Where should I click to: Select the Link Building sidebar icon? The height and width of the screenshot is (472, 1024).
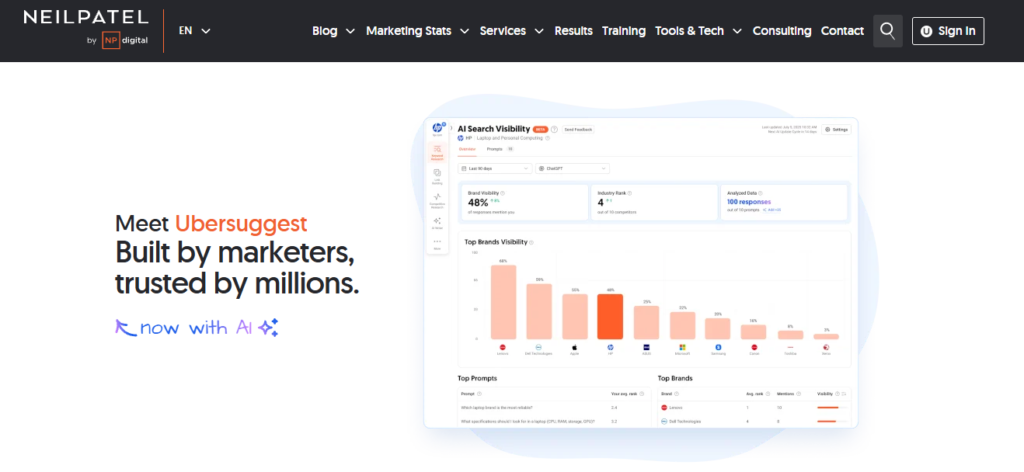[x=437, y=175]
